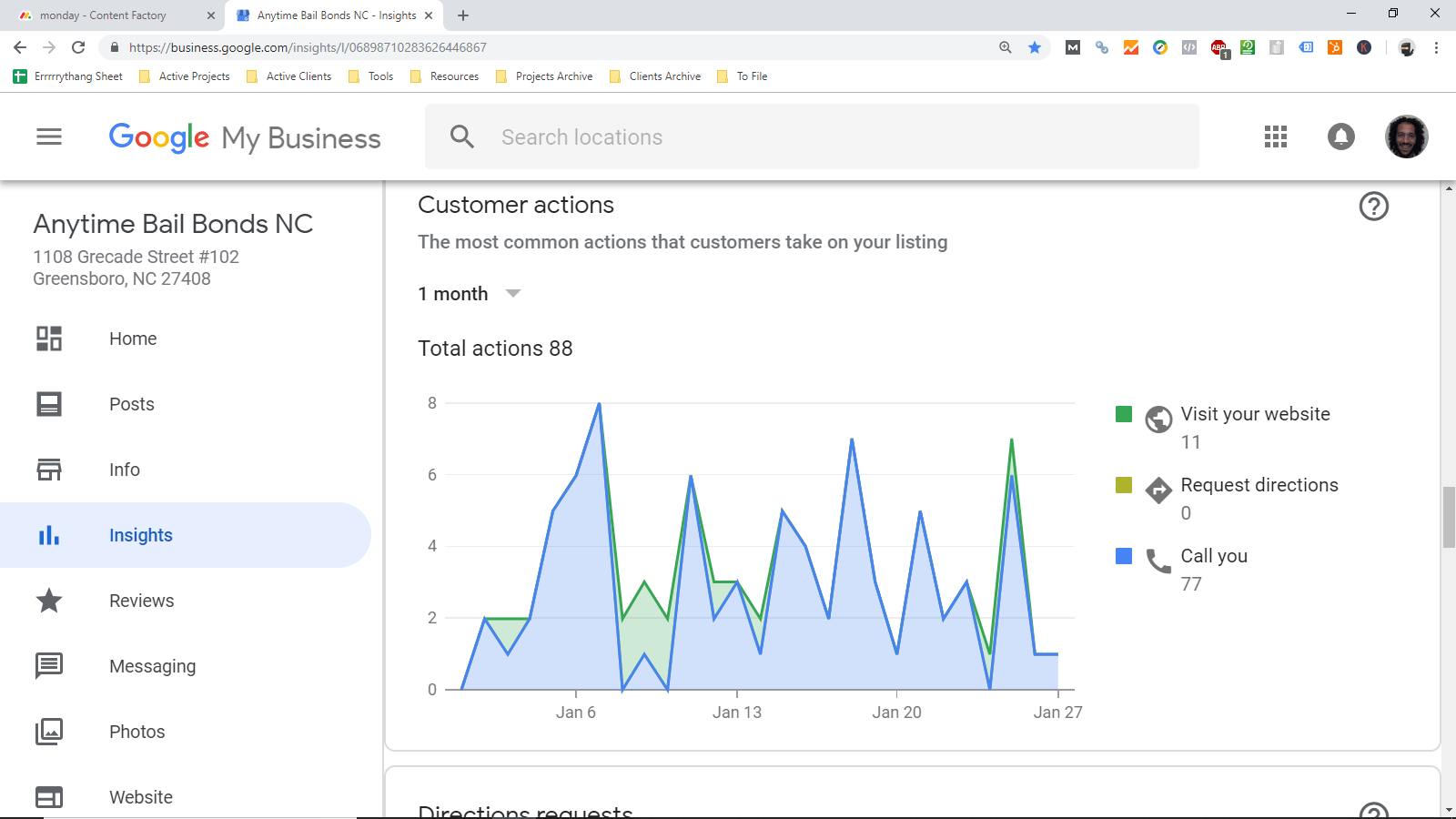
Task: Click the 'Anytime Bail Bonds NC' business name
Action: tap(173, 224)
